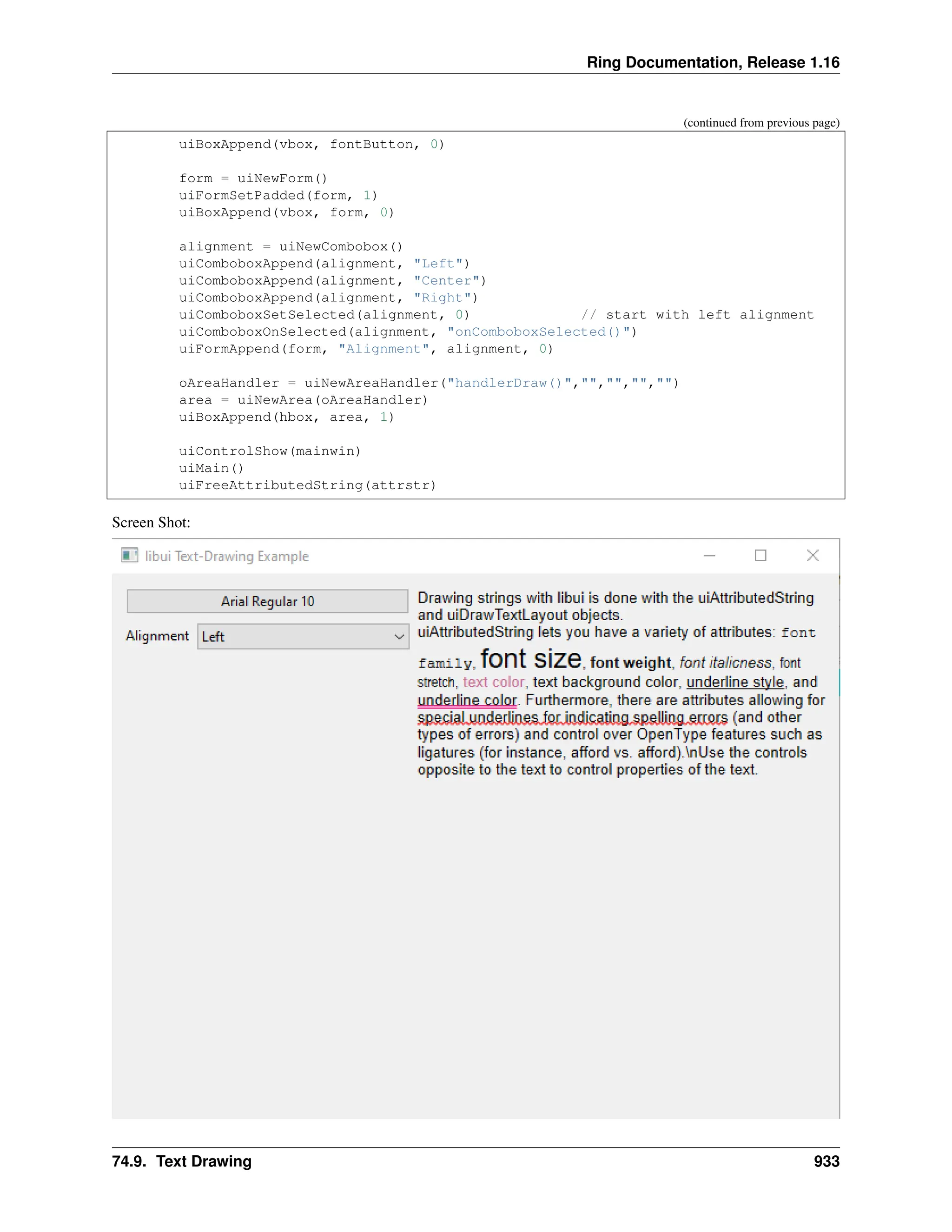Image resolution: width=952 pixels, height=1232 pixels.
Task: Click the uiMain() code line
Action: click(x=212, y=468)
